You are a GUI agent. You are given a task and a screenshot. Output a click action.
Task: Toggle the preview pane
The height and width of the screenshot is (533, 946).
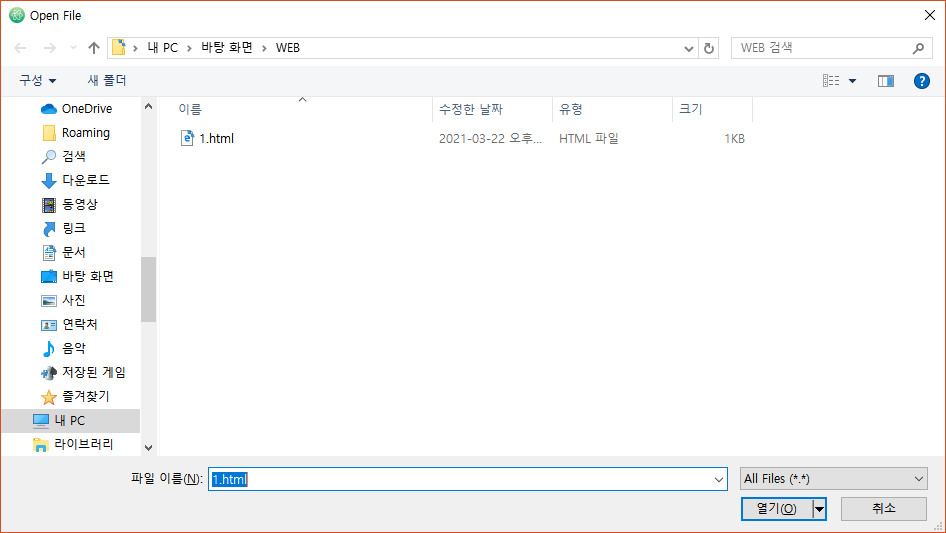(886, 81)
